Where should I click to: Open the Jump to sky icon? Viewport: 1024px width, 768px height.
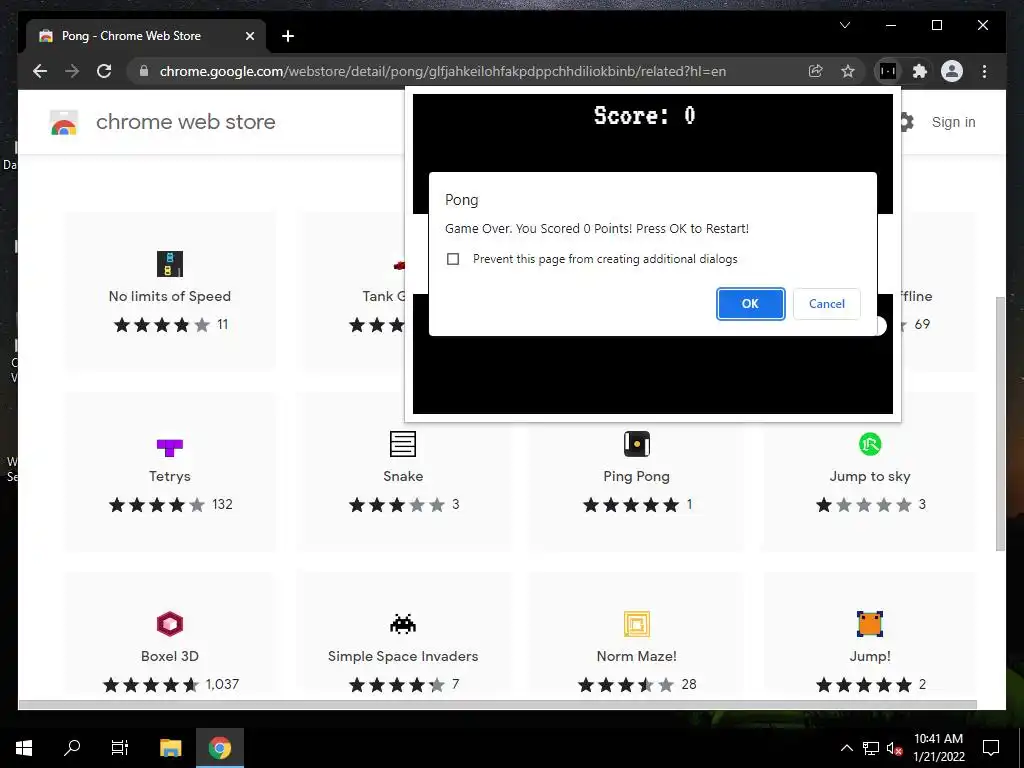(x=870, y=444)
